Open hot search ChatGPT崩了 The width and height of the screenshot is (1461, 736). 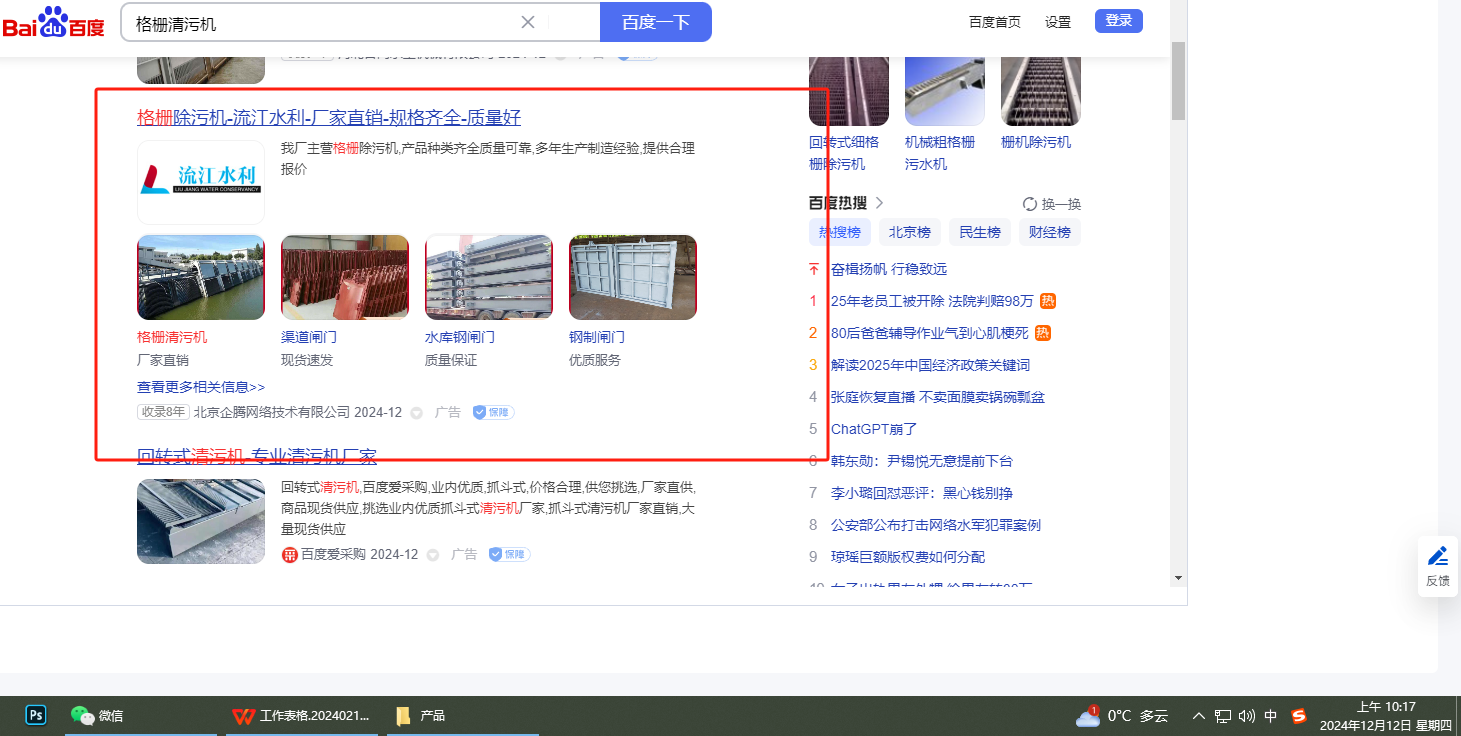pyautogui.click(x=874, y=429)
